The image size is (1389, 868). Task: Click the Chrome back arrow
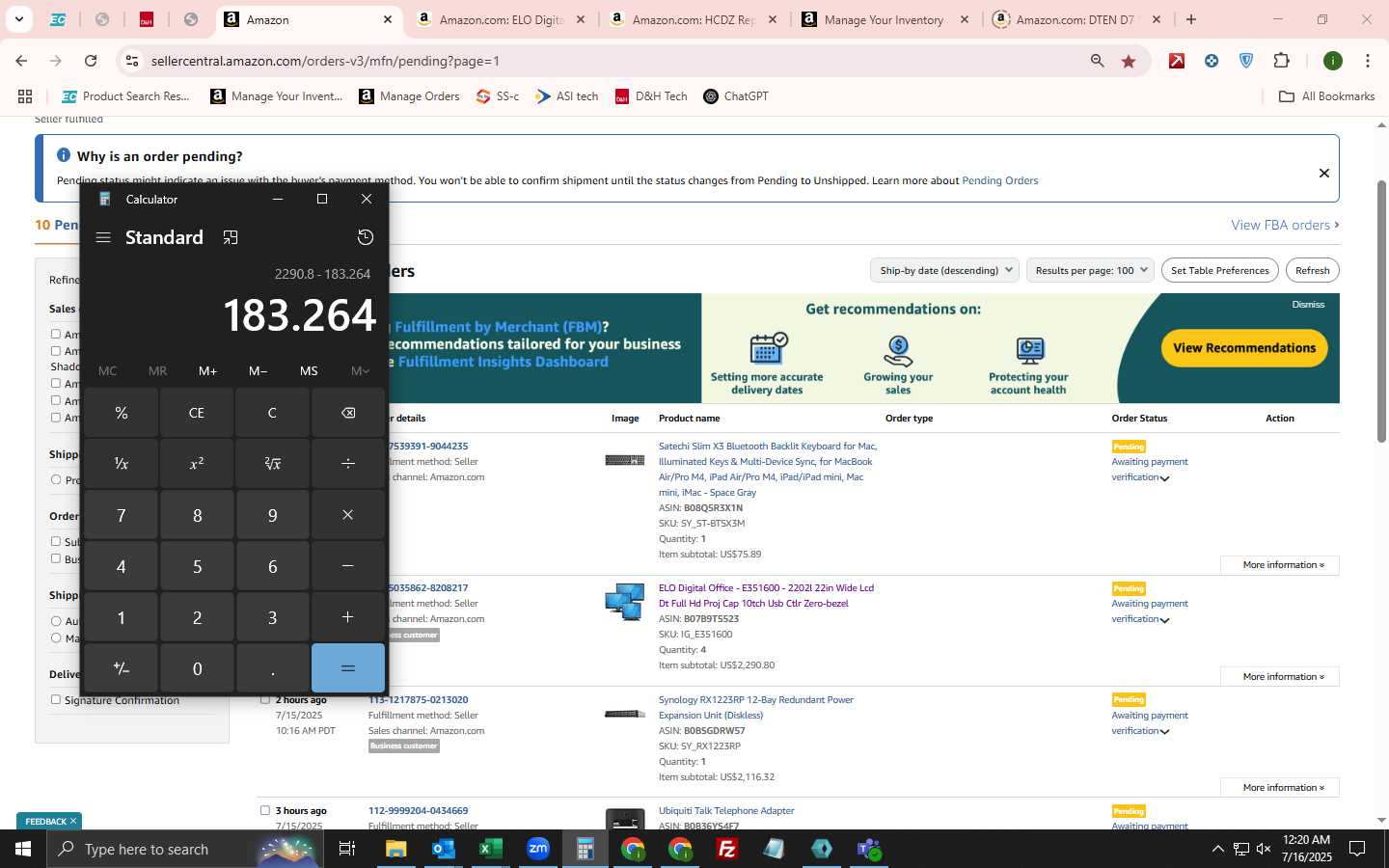point(21,61)
